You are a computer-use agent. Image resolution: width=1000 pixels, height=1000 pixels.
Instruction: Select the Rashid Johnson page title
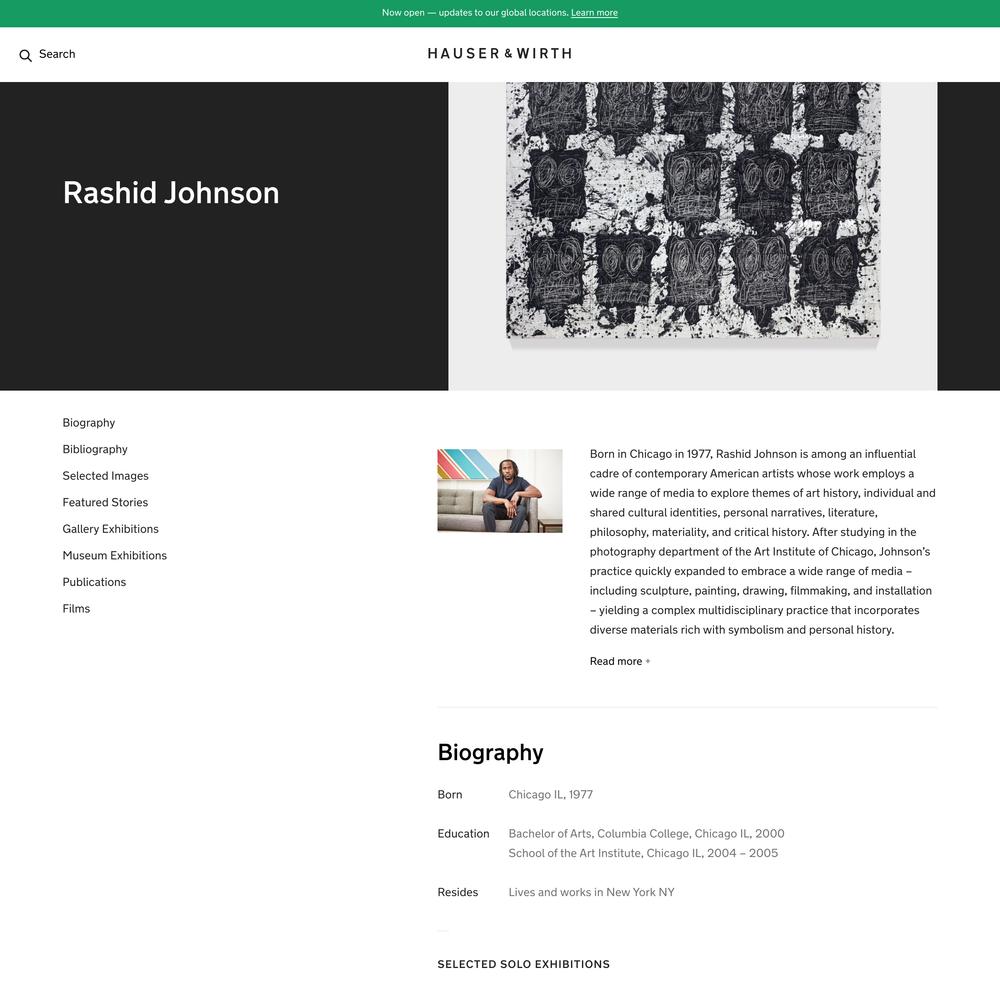pyautogui.click(x=171, y=193)
